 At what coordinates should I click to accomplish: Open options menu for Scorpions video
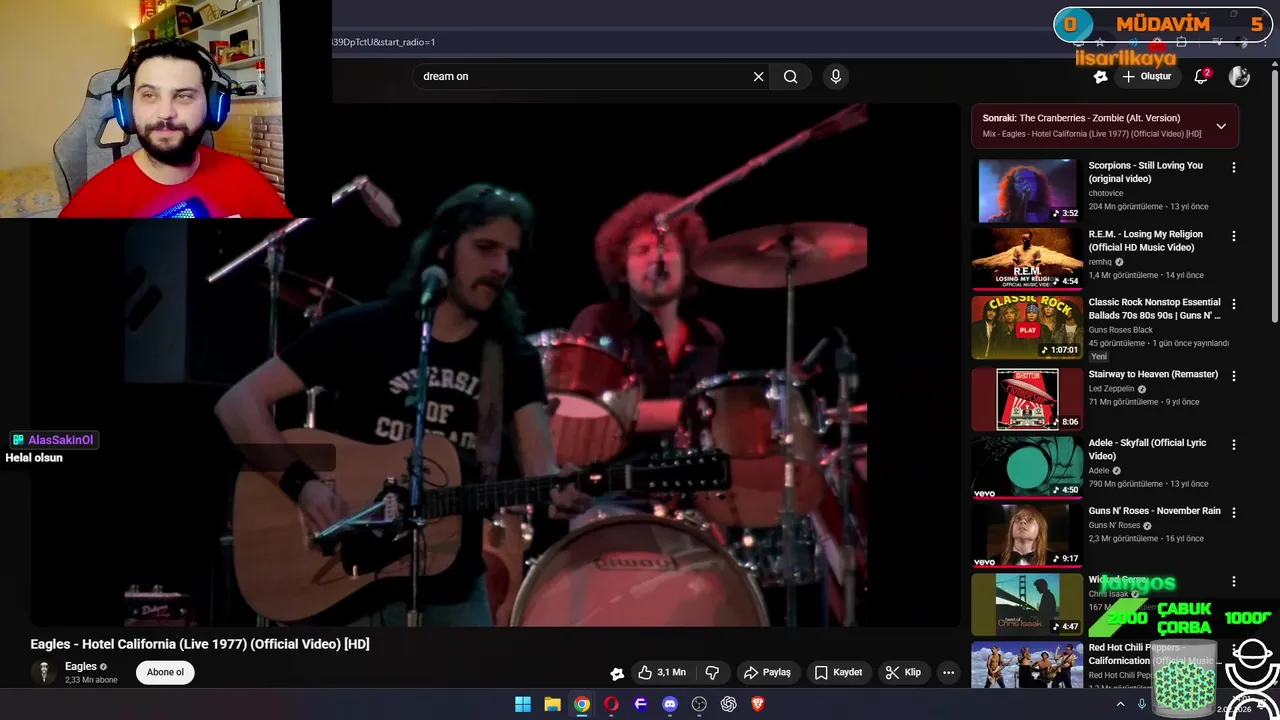[x=1233, y=168]
